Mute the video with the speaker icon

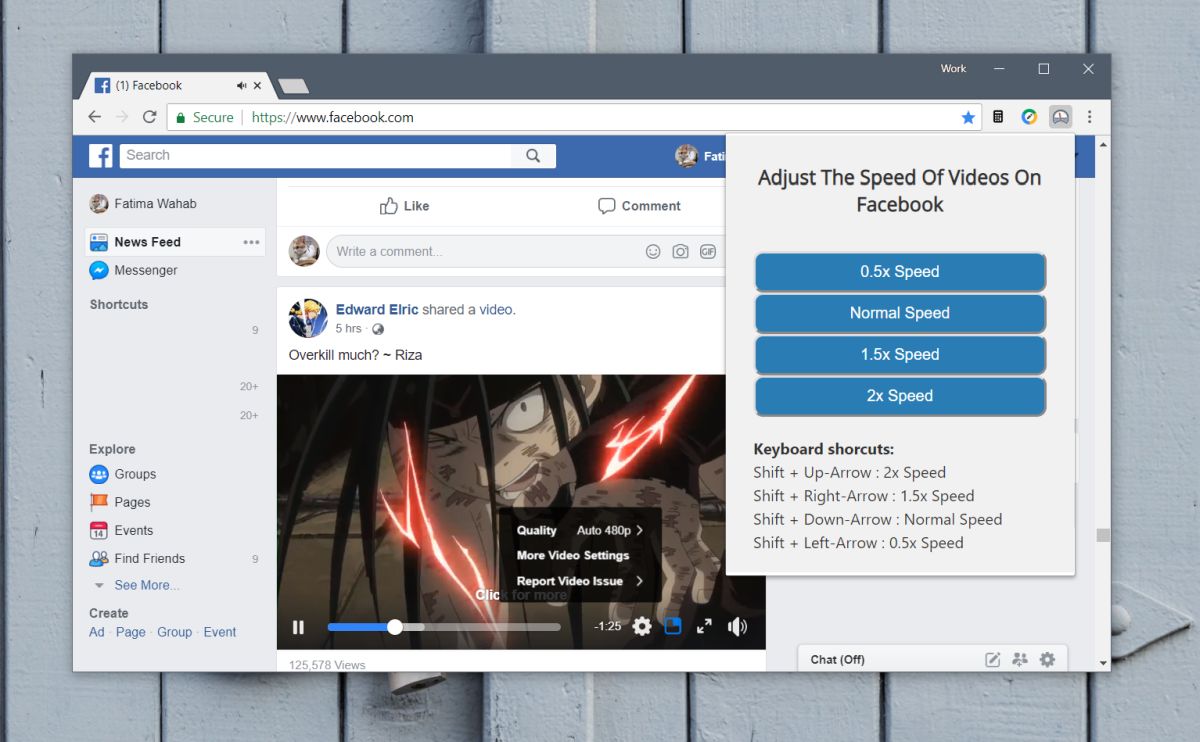point(738,626)
